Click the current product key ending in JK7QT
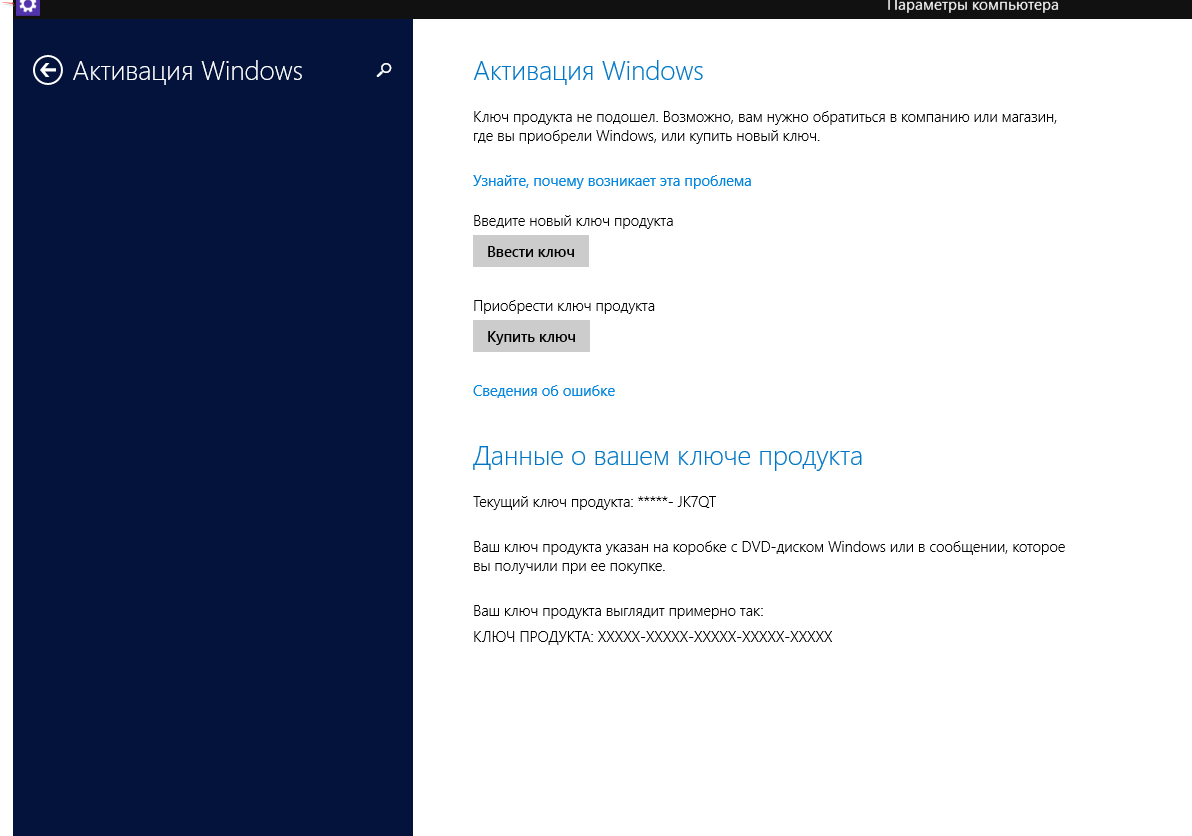The width and height of the screenshot is (1192, 836). point(594,502)
